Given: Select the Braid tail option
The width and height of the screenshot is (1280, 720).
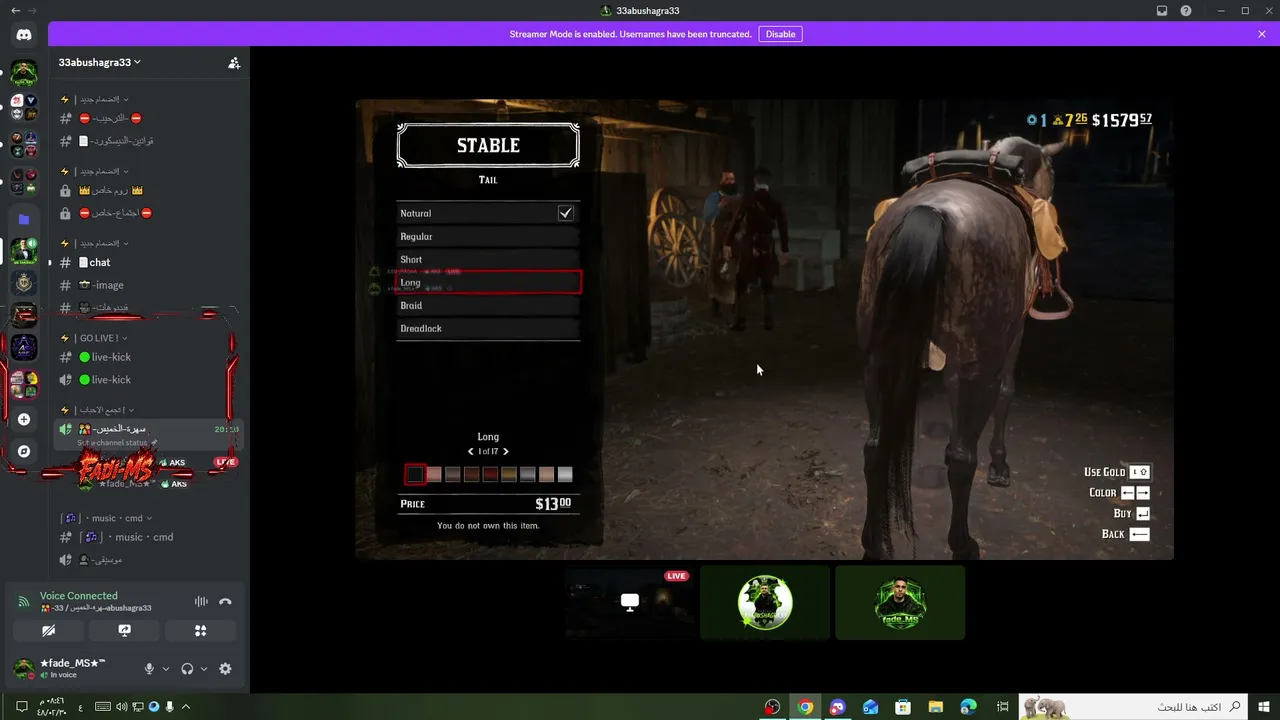Looking at the screenshot, I should tap(488, 306).
